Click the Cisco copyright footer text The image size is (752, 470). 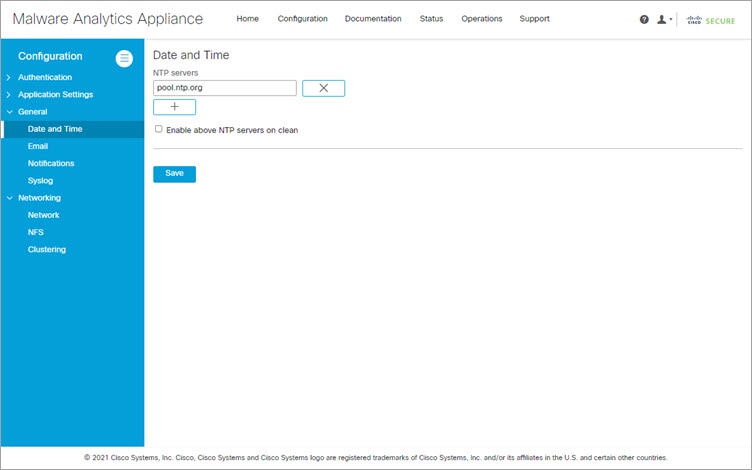click(x=376, y=458)
